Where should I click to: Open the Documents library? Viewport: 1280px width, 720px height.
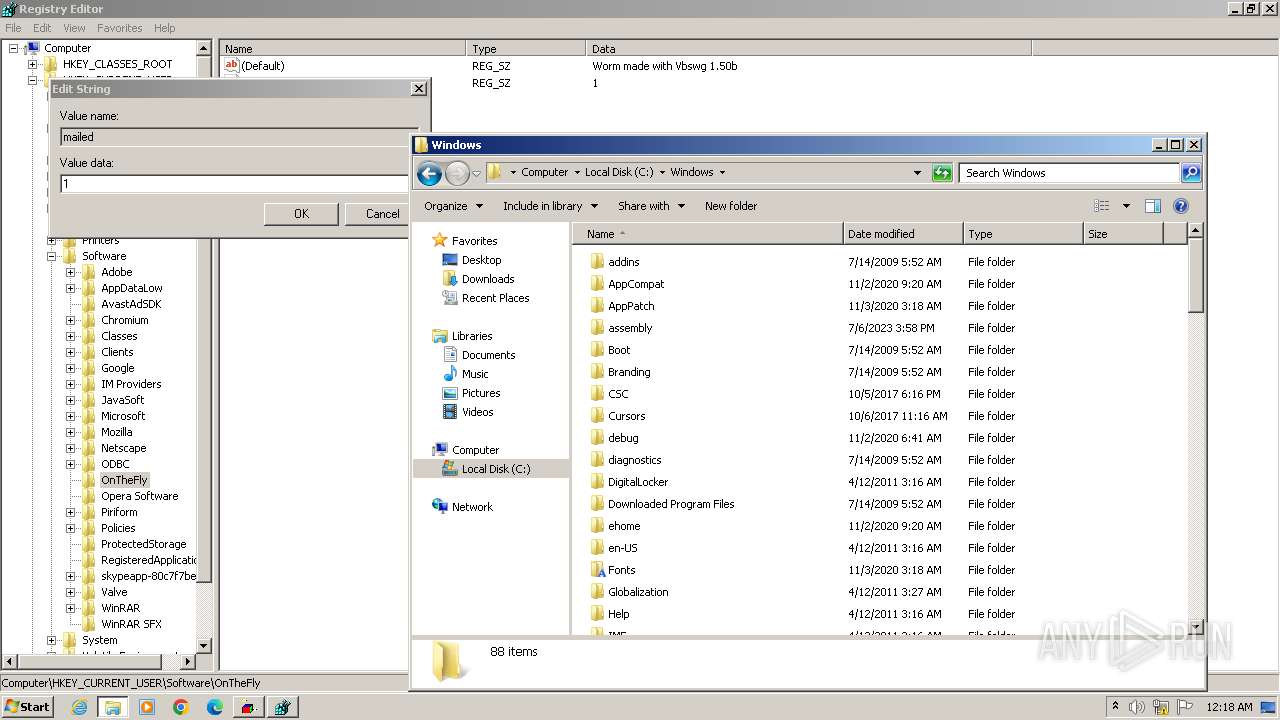[x=488, y=355]
